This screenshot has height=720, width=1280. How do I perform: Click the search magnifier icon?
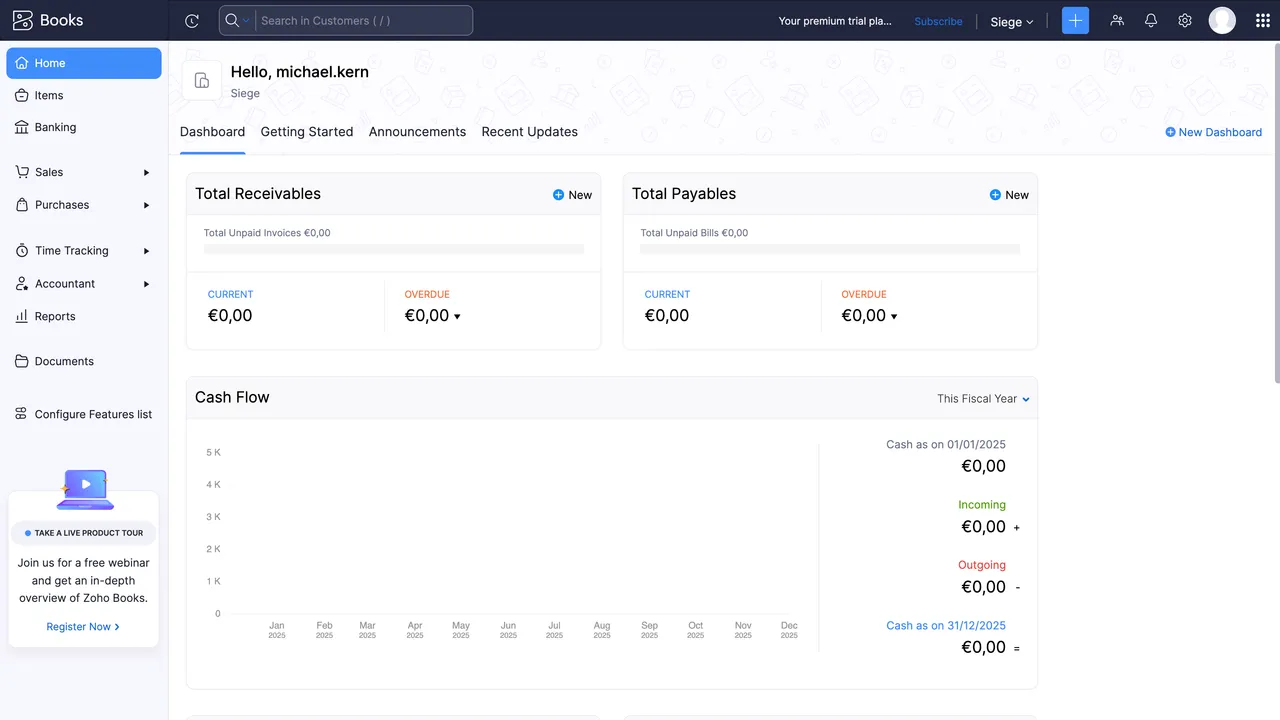point(232,20)
